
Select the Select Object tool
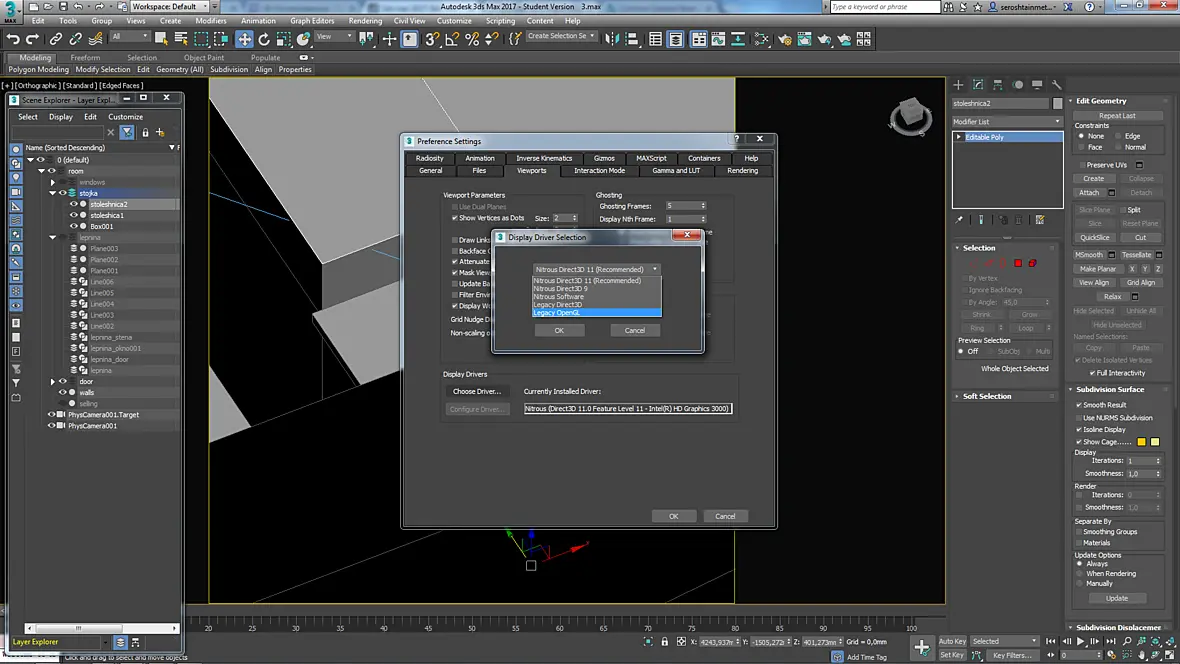click(x=161, y=38)
